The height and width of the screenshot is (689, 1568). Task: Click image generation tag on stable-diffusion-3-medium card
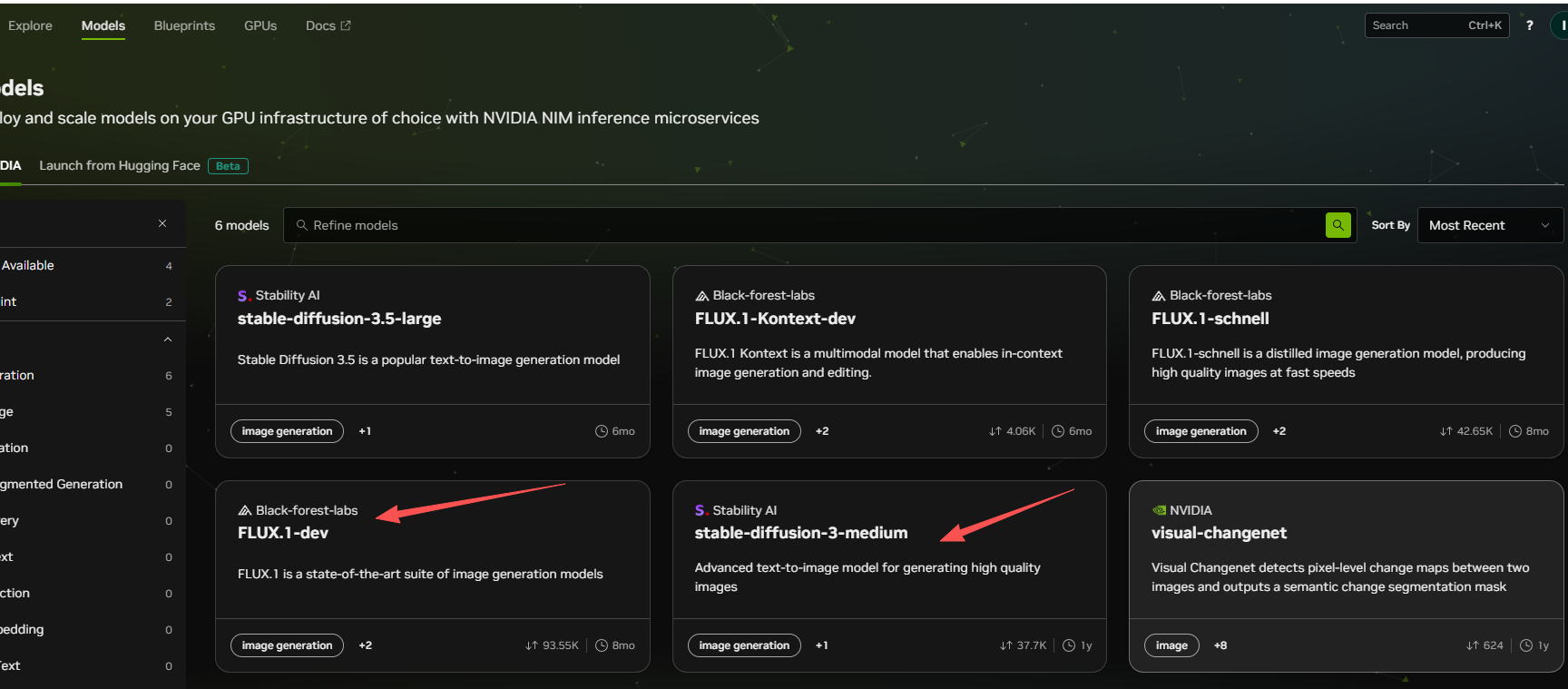(x=744, y=645)
